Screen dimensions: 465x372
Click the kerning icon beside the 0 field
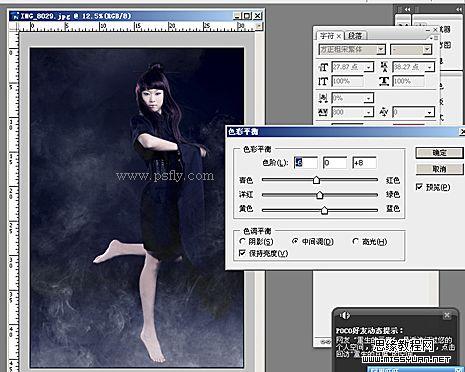click(x=384, y=112)
